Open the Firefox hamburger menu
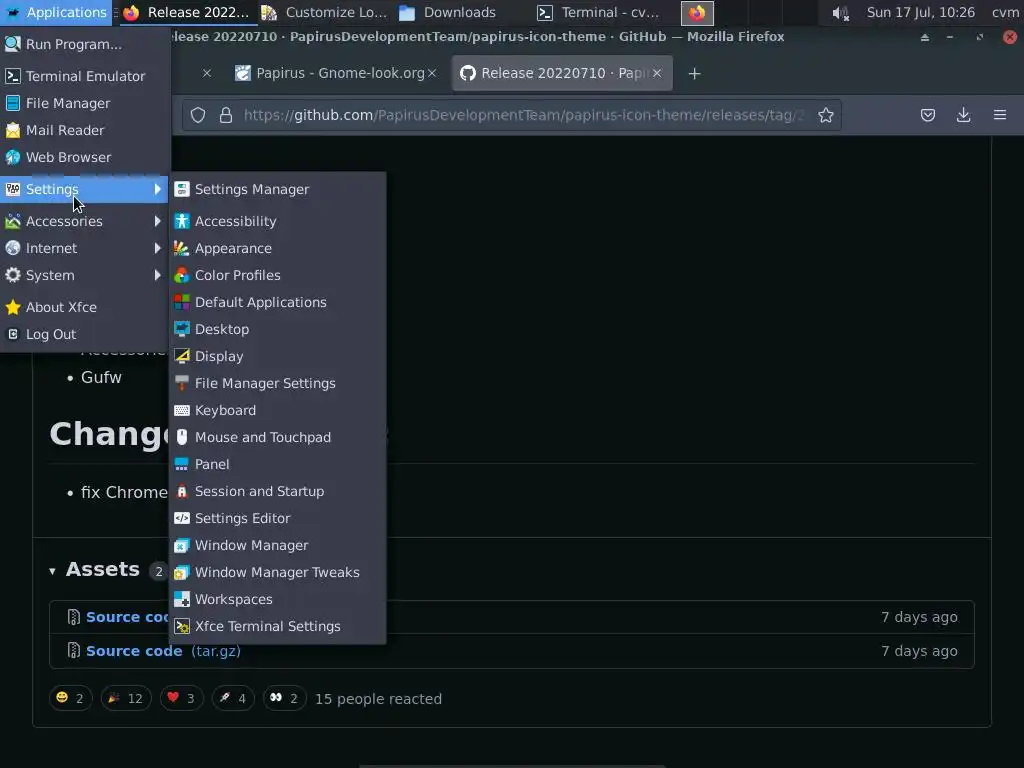The height and width of the screenshot is (768, 1024). (x=1000, y=115)
